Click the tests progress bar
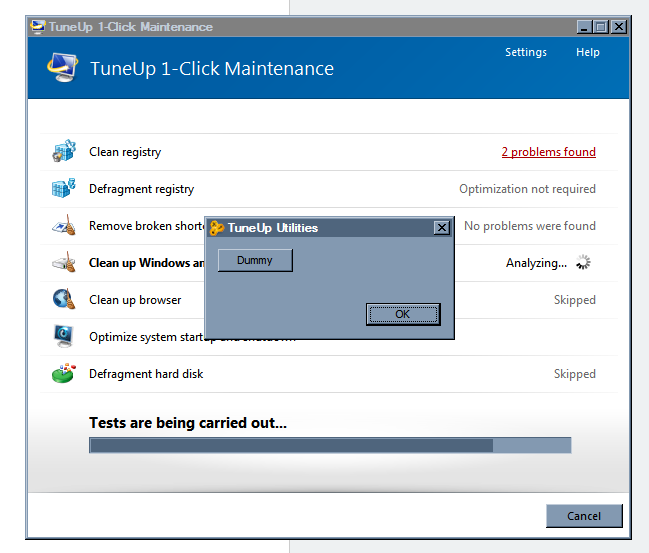Screen dimensions: 649x553 pyautogui.click(x=330, y=445)
